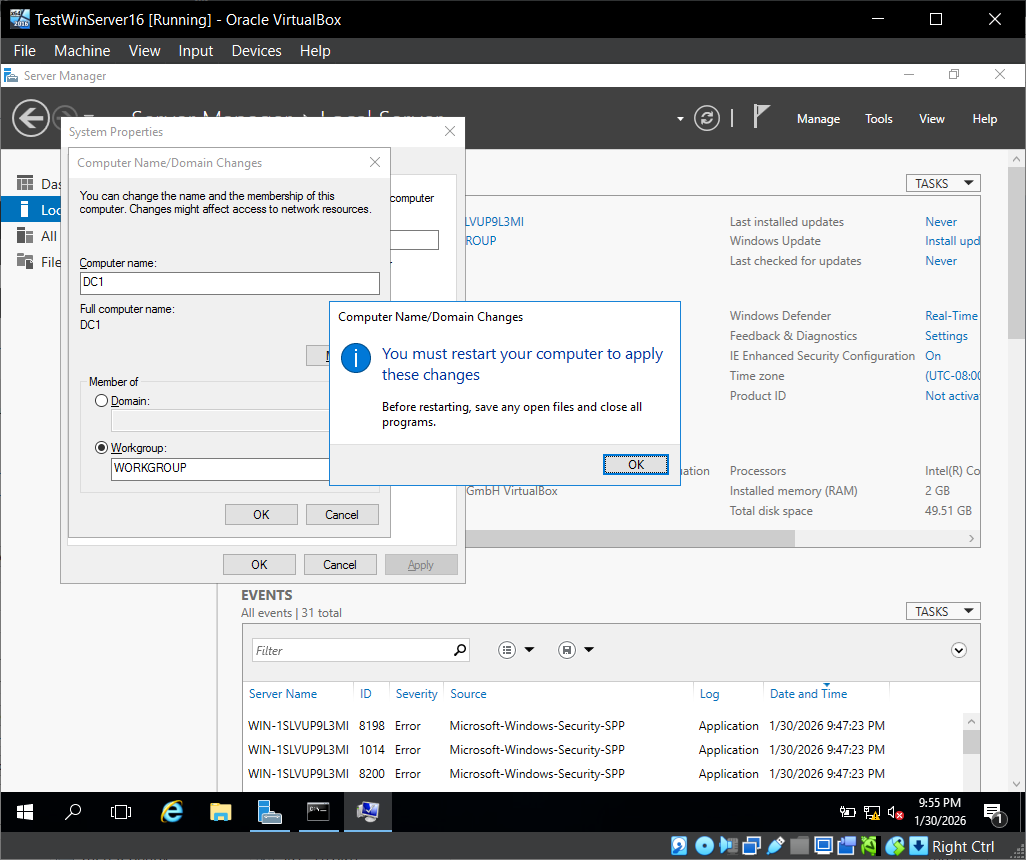Click the events Filter search box
Image resolution: width=1026 pixels, height=860 pixels.
pos(350,650)
